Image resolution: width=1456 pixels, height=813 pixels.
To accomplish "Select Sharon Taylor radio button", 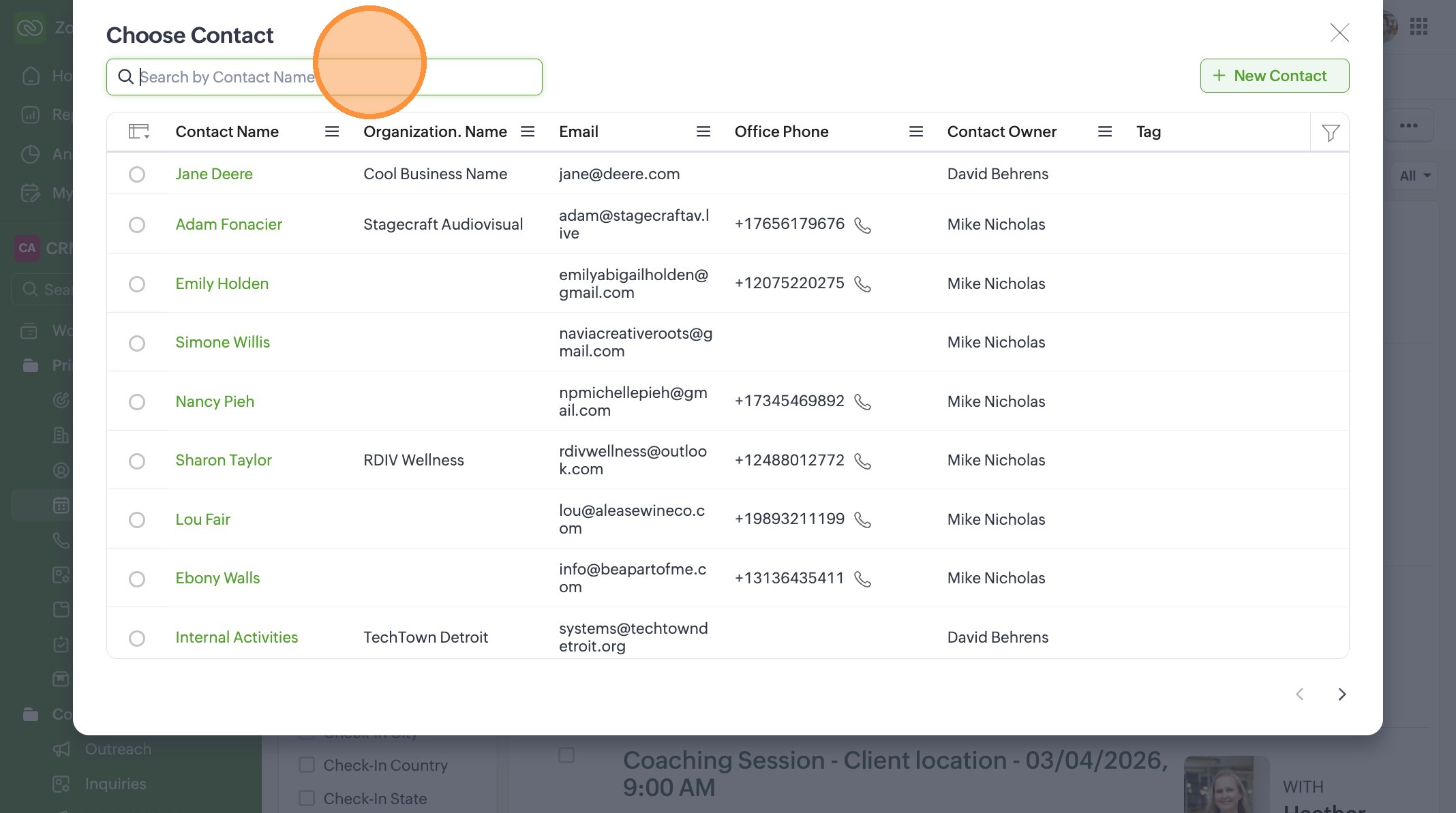I will (137, 461).
